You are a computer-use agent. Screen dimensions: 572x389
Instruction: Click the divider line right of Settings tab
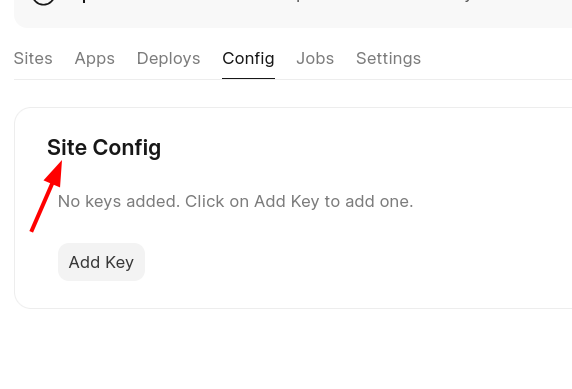496,79
